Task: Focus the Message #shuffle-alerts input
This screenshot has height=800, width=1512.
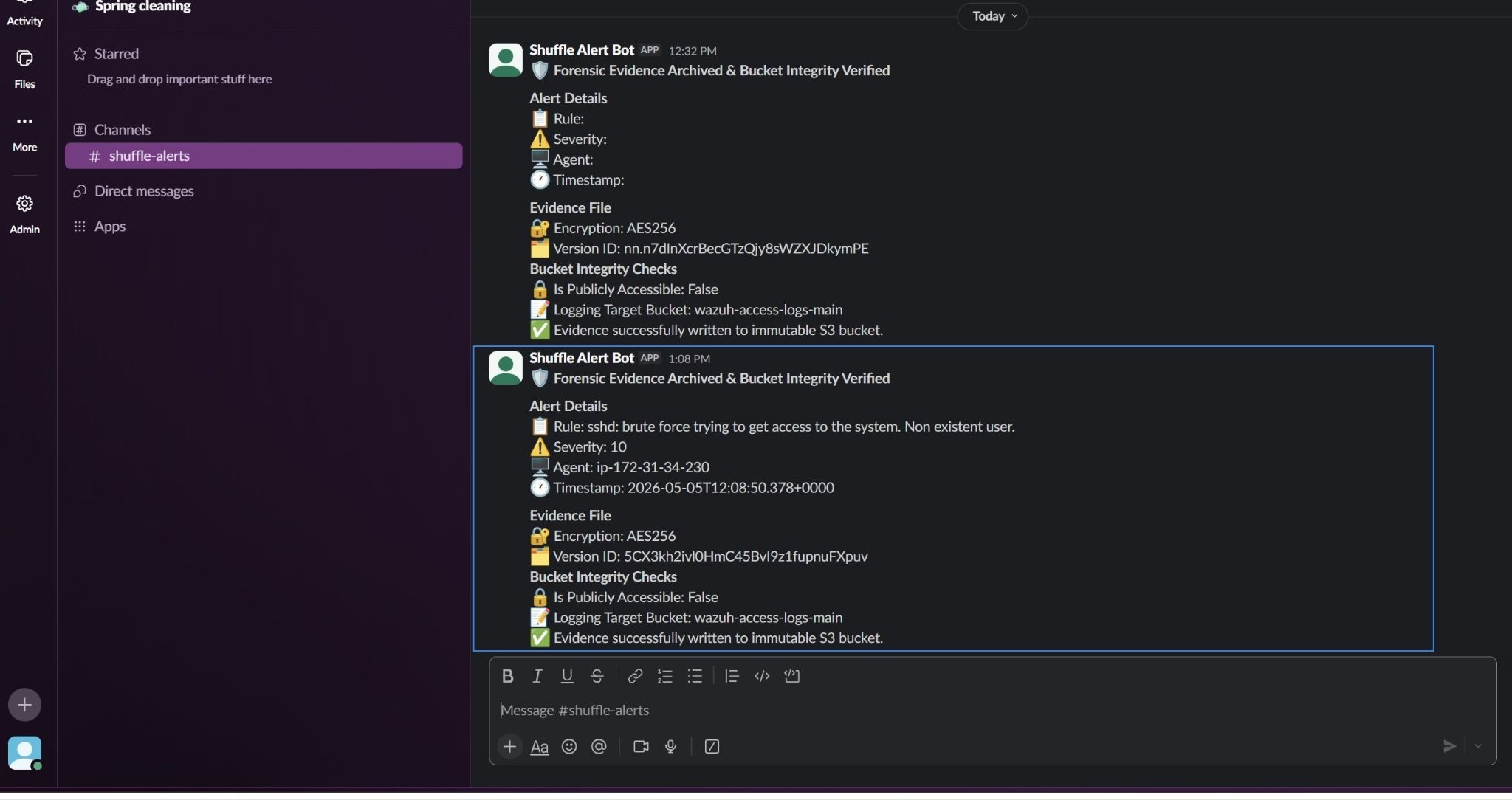Action: coord(992,710)
